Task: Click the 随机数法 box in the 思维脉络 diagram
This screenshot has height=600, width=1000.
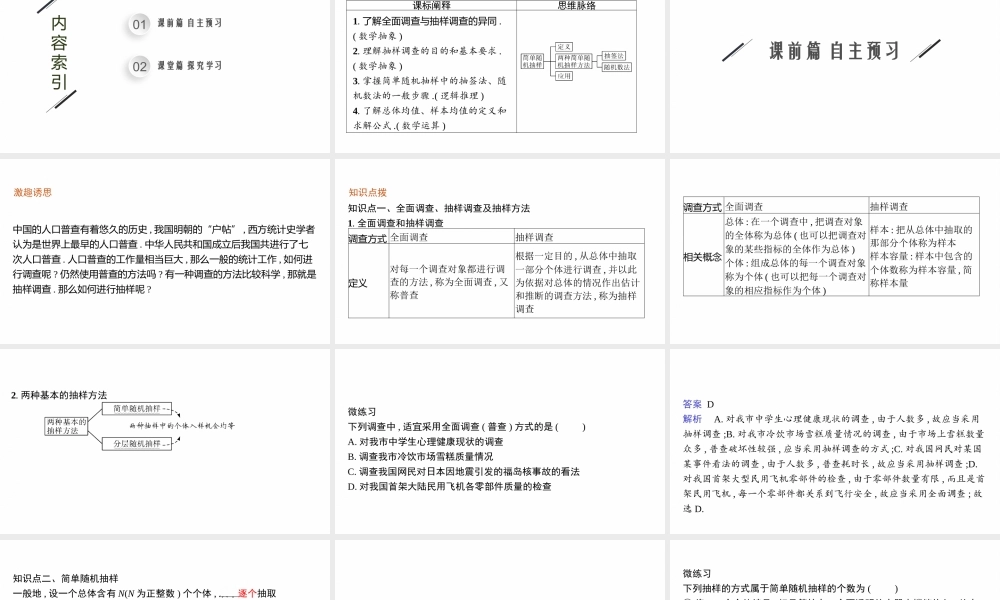Action: 617,68
